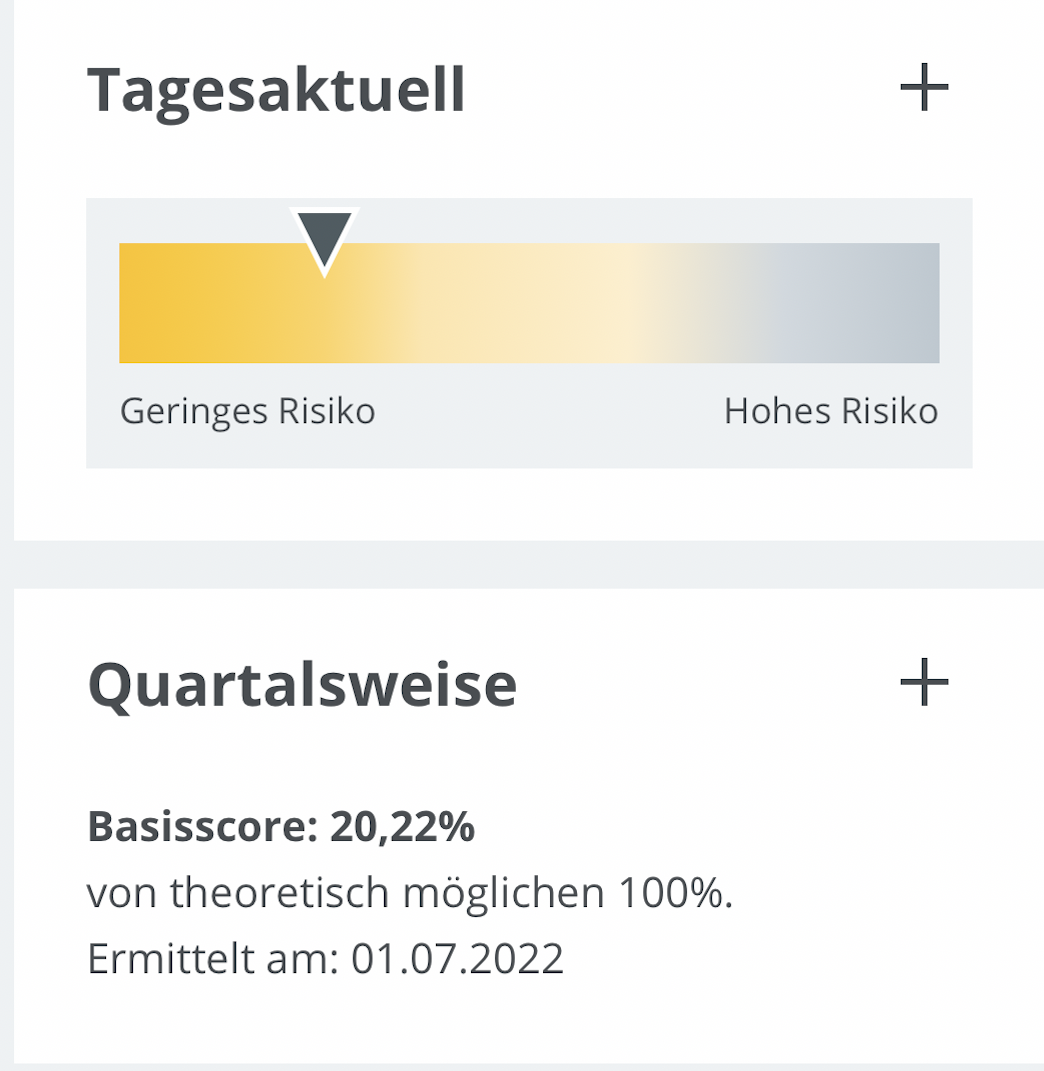Click the word Basisscore
Image resolution: width=1044 pixels, height=1071 pixels.
(x=197, y=827)
